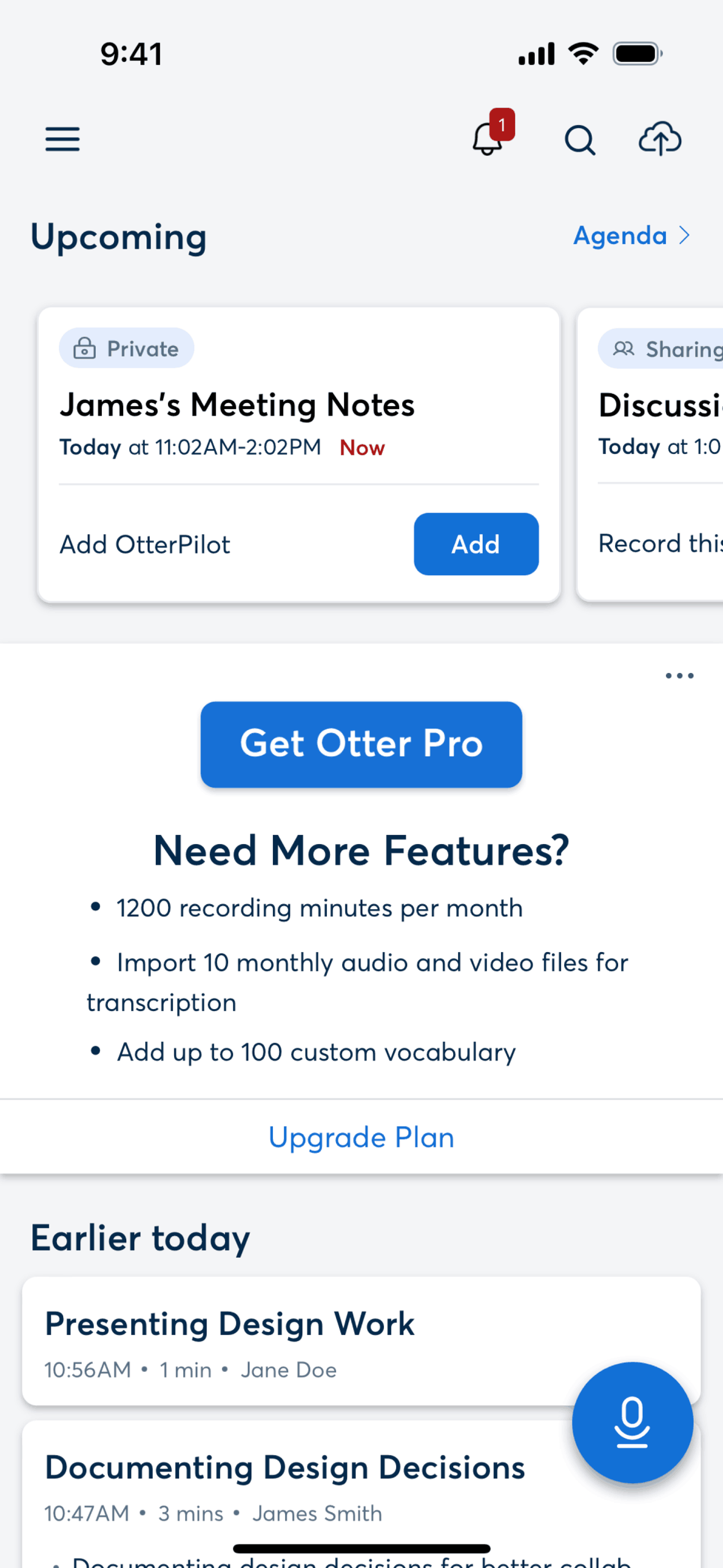Tap the battery indicator in status bar
The image size is (723, 1568).
pyautogui.click(x=638, y=53)
